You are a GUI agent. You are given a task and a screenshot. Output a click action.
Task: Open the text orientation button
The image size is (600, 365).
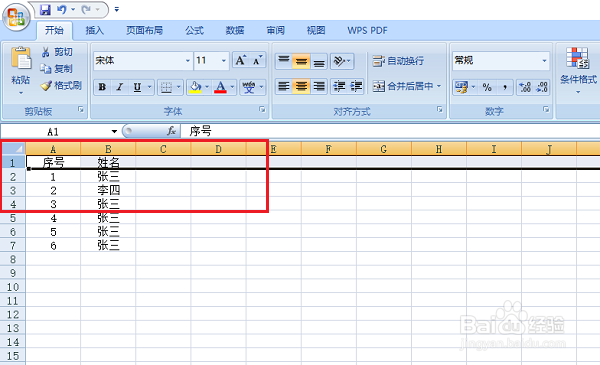click(x=342, y=61)
